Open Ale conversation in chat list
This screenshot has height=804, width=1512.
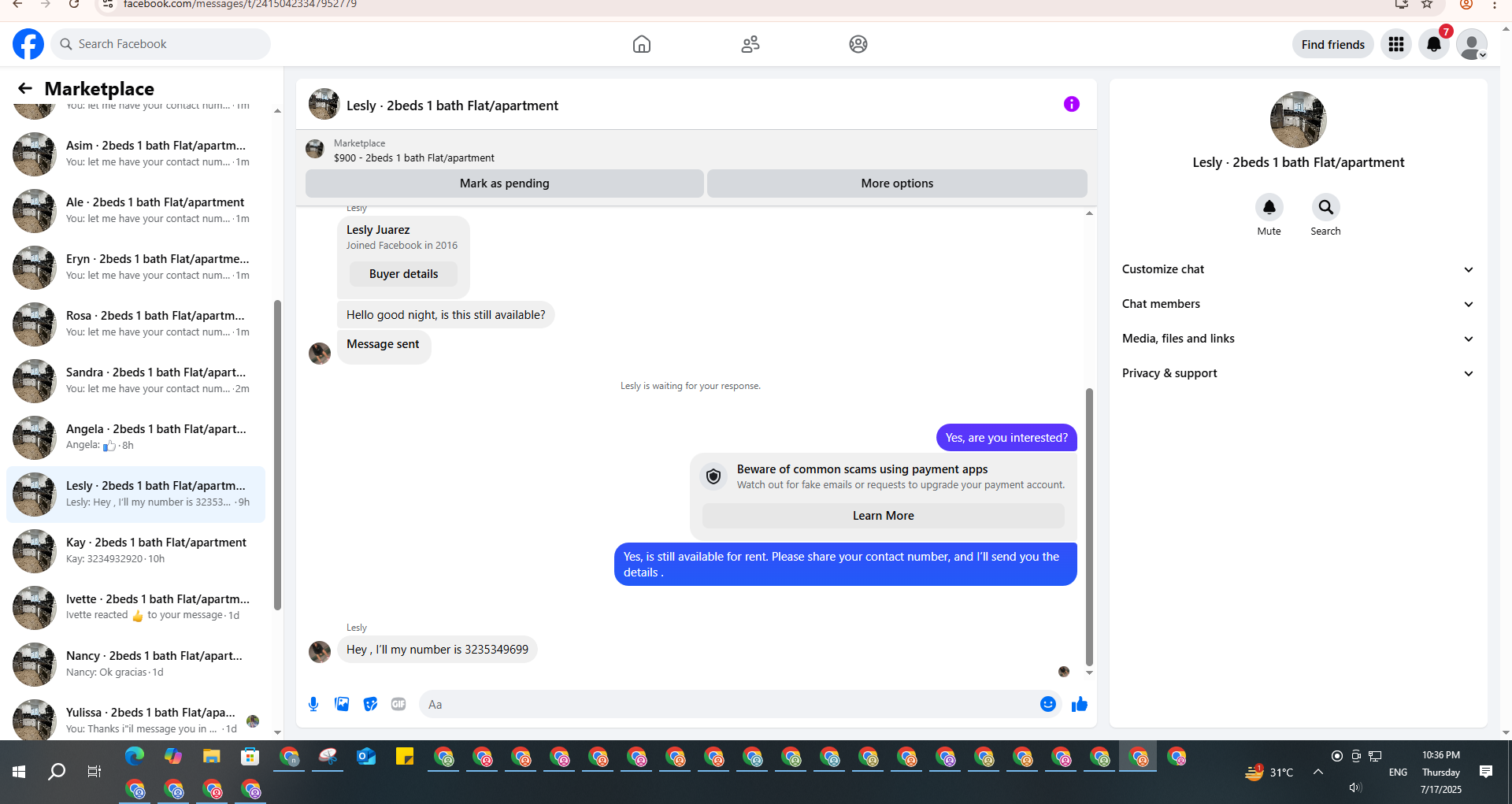click(x=135, y=210)
